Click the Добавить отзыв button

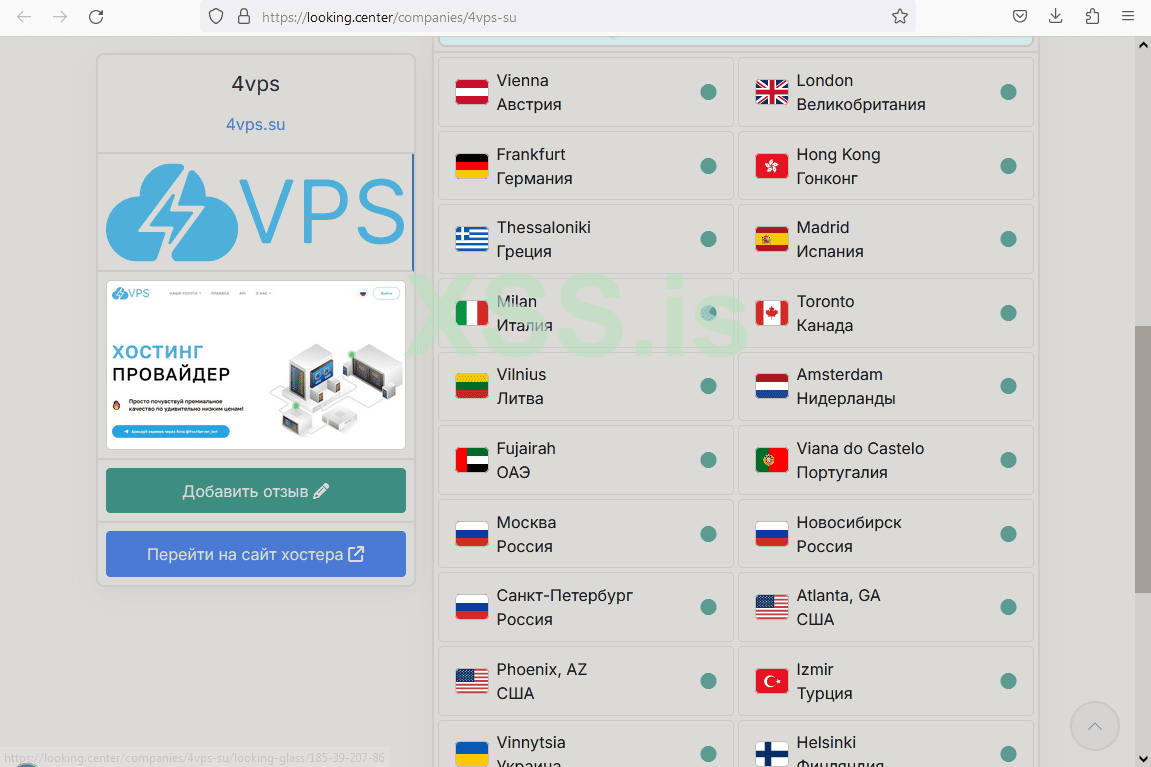pos(255,491)
